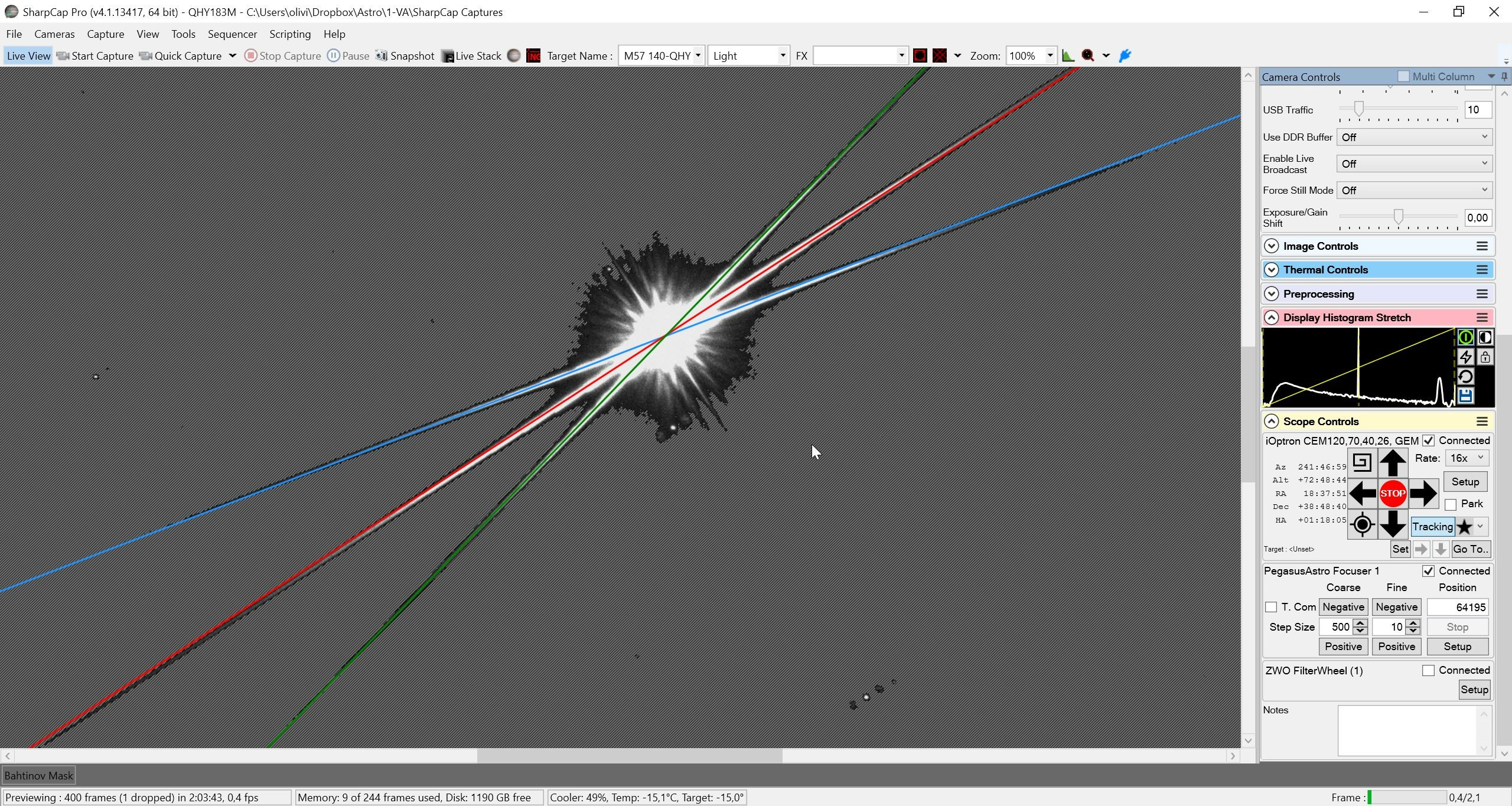Open the Use DDR Buffer dropdown
The width and height of the screenshot is (1512, 806).
[x=1415, y=137]
